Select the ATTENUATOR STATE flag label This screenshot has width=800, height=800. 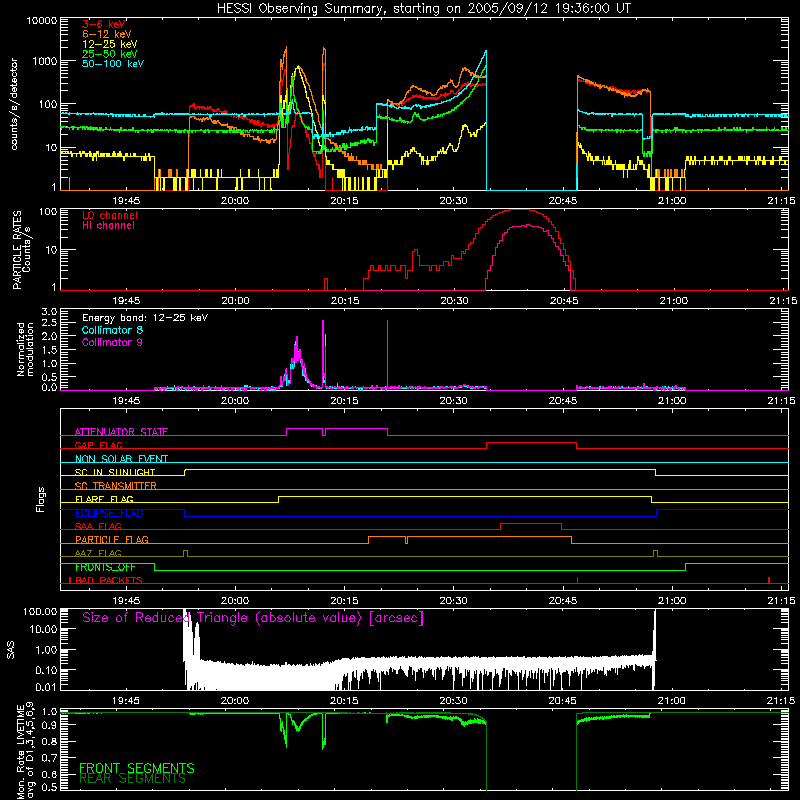[x=121, y=432]
